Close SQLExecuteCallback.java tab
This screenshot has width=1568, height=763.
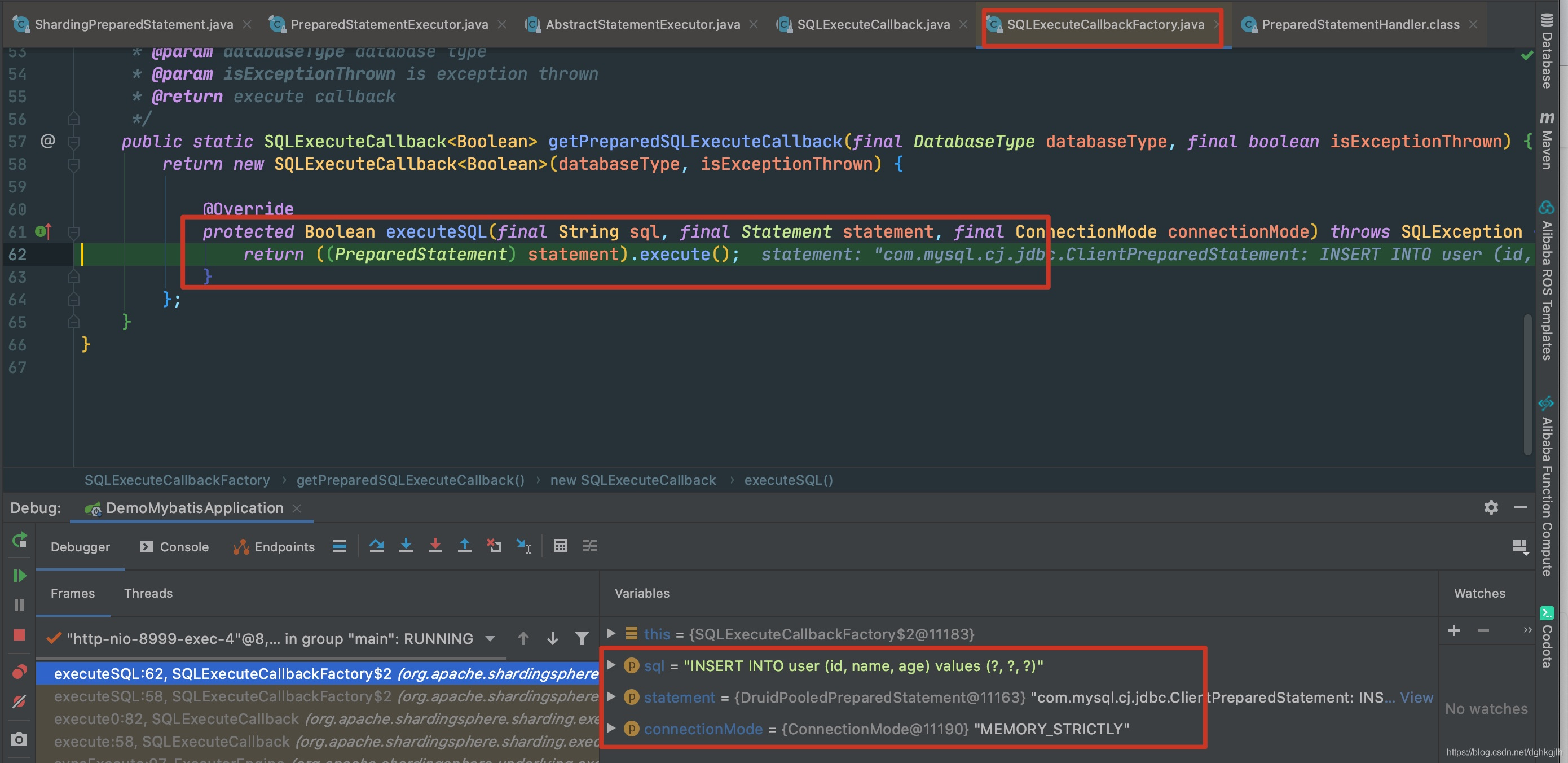(963, 24)
